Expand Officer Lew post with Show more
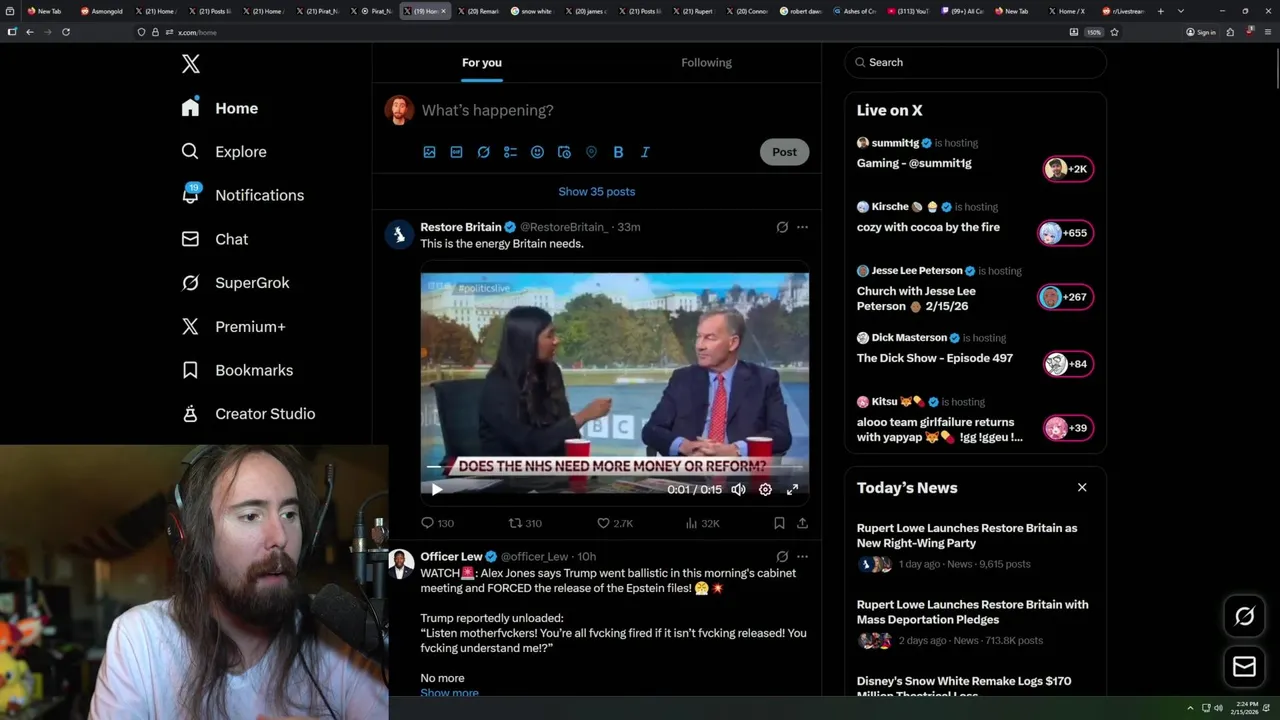Screen dimensions: 1280x720 pyautogui.click(x=449, y=692)
